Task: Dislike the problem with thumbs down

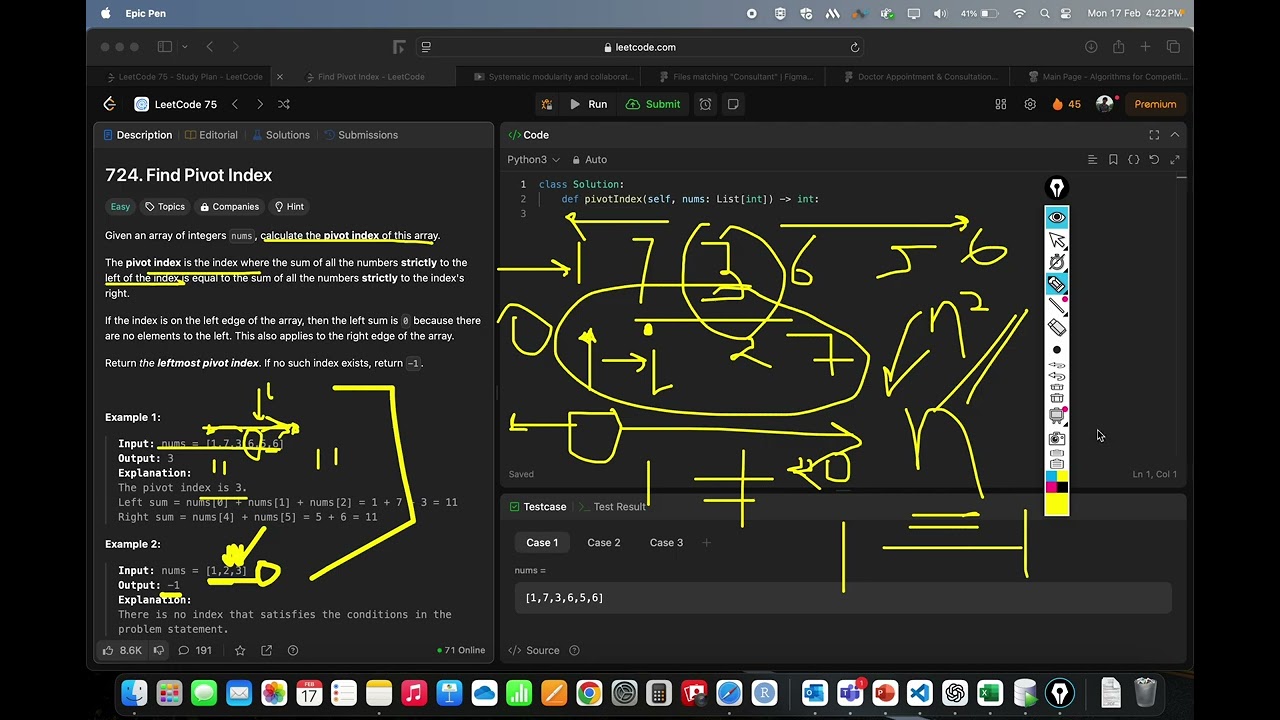Action: (158, 650)
